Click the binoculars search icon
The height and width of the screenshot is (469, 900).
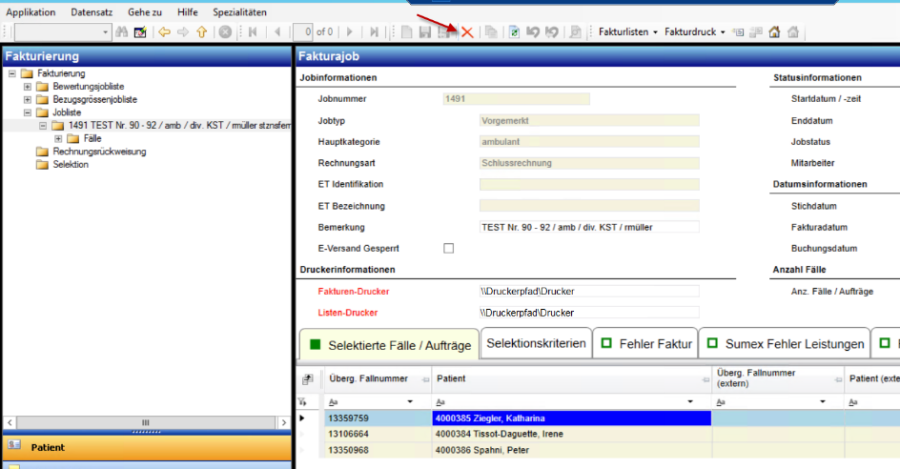[x=121, y=33]
